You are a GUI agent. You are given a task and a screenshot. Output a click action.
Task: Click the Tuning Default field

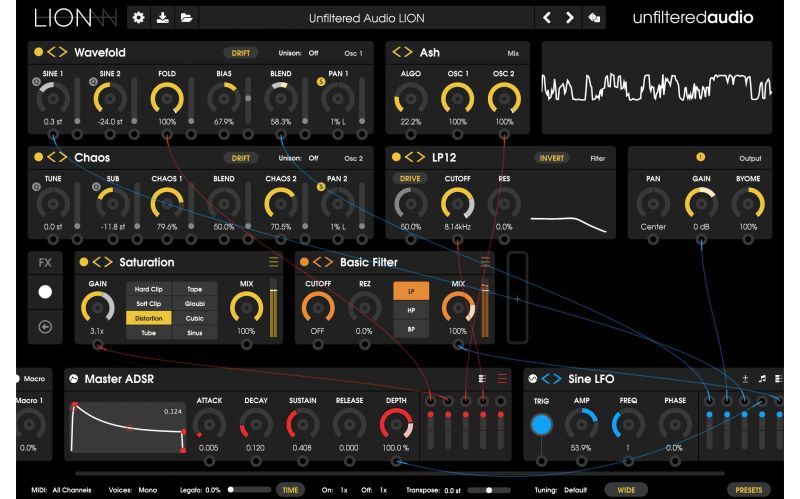(575, 490)
